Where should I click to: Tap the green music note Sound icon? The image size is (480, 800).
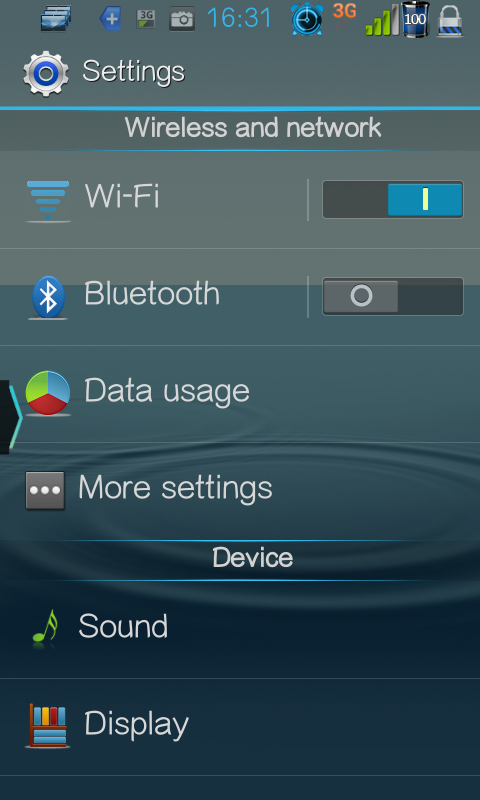click(x=45, y=627)
